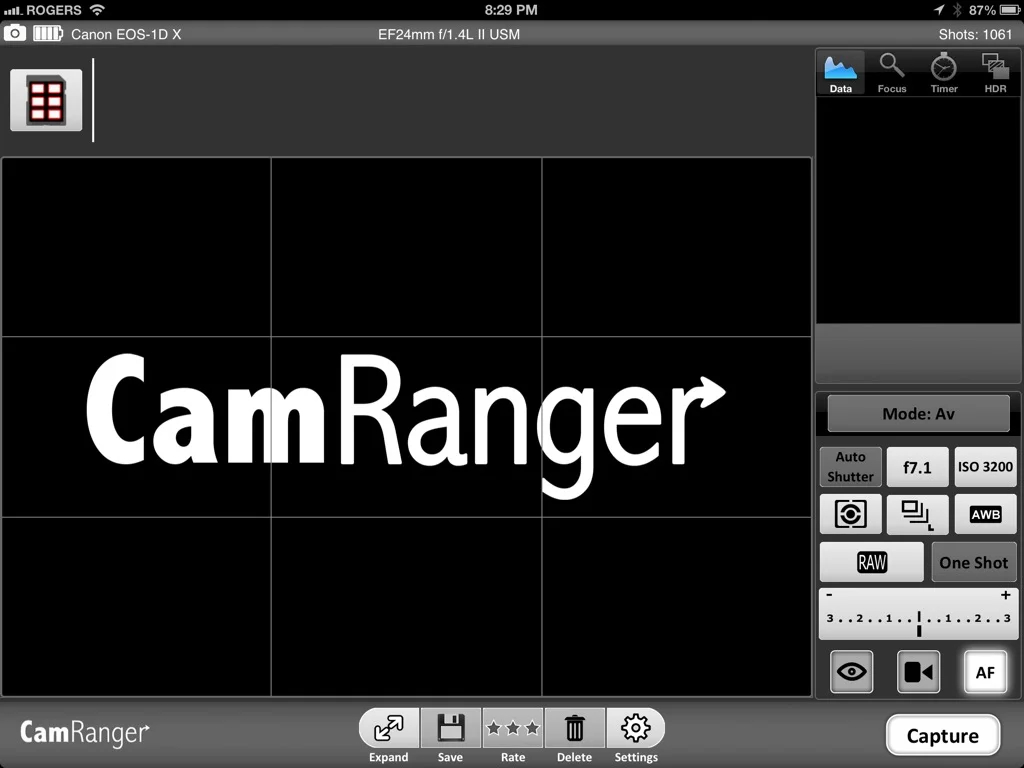Tap the camera icon in the top bar
Viewport: 1024px width, 768px height.
tap(15, 33)
